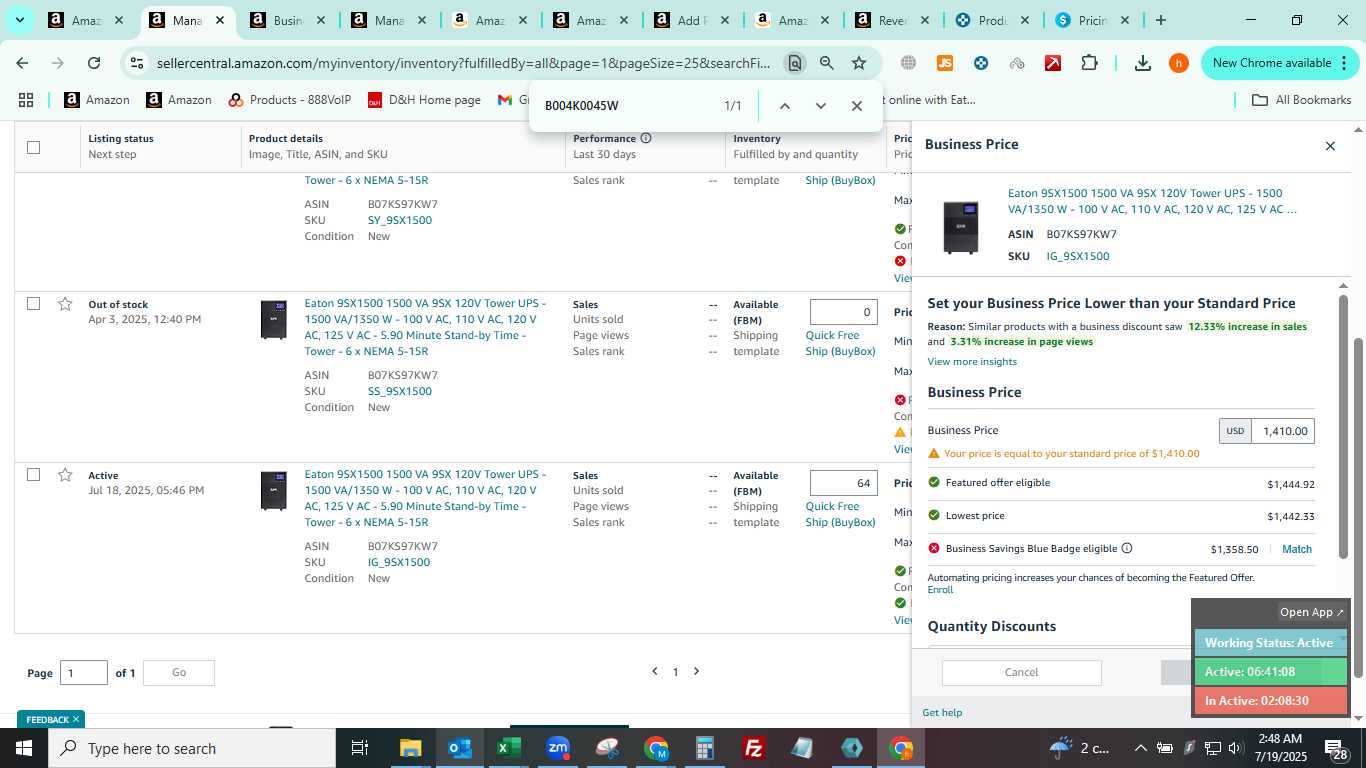The image size is (1366, 768).
Task: Star the Active IG_9SX1500 listing
Action: 65,475
